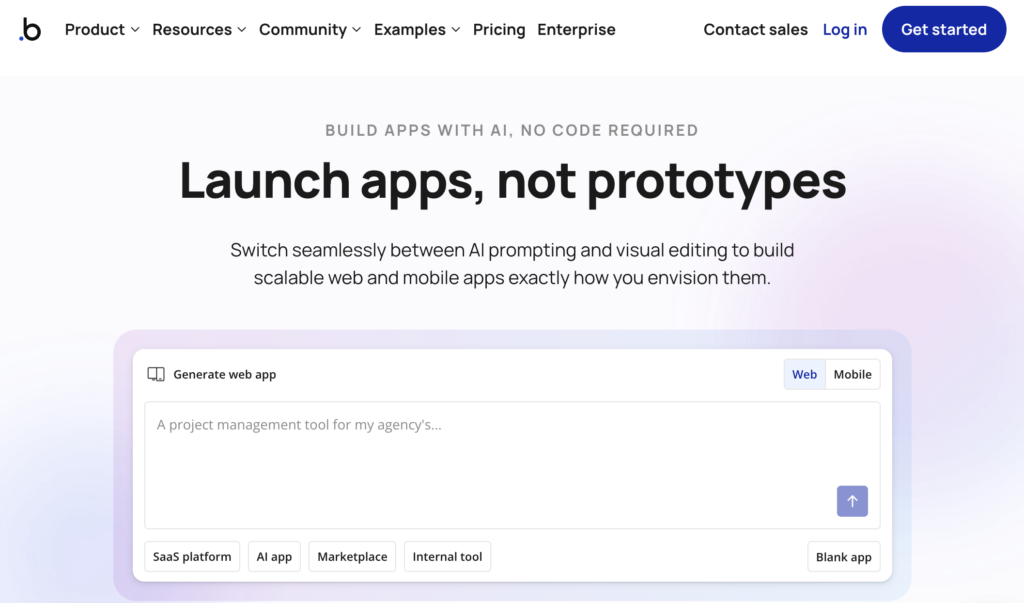
Task: Expand the Product dropdown menu
Action: [x=102, y=30]
